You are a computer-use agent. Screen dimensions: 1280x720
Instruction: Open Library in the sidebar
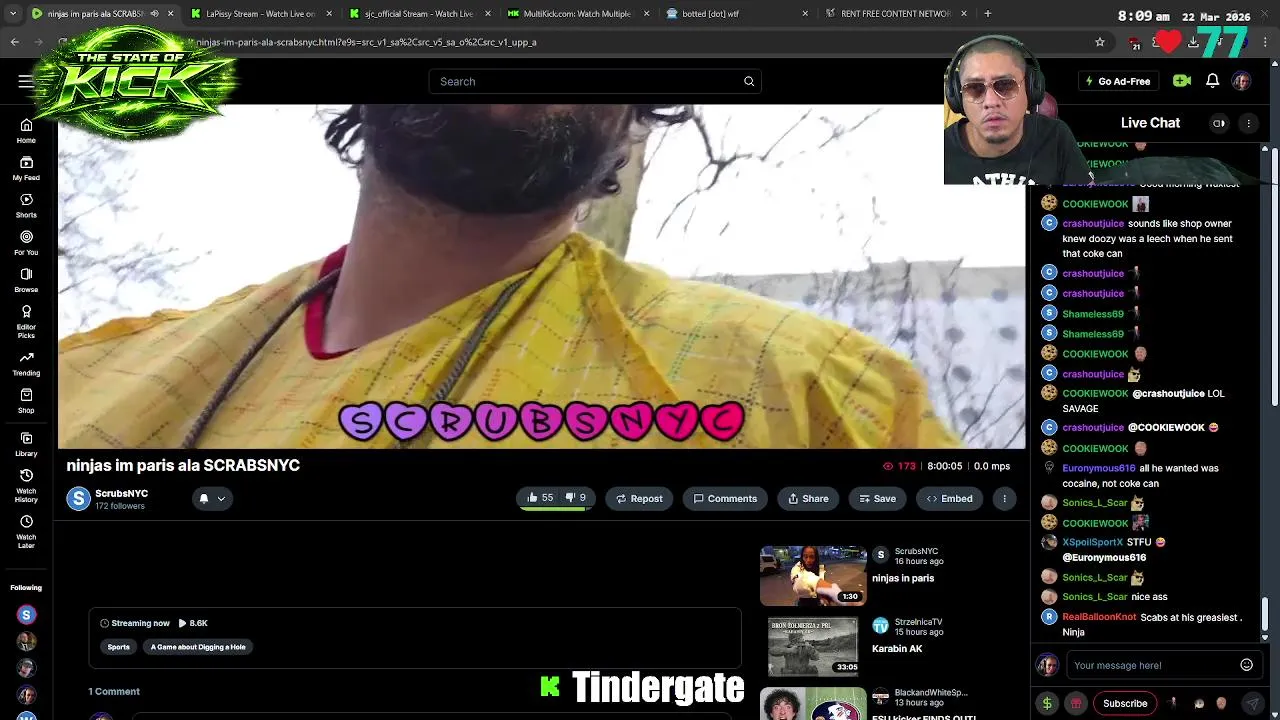(26, 445)
